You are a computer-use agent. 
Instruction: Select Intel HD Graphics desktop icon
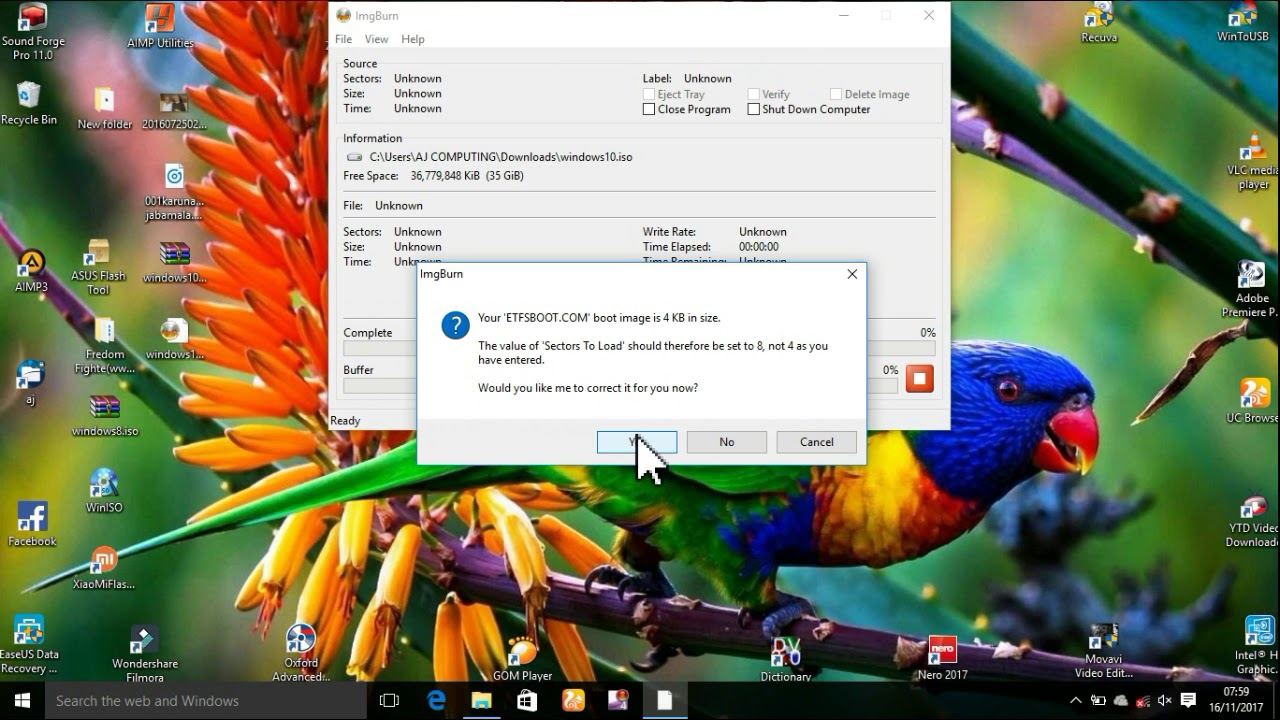point(1258,645)
